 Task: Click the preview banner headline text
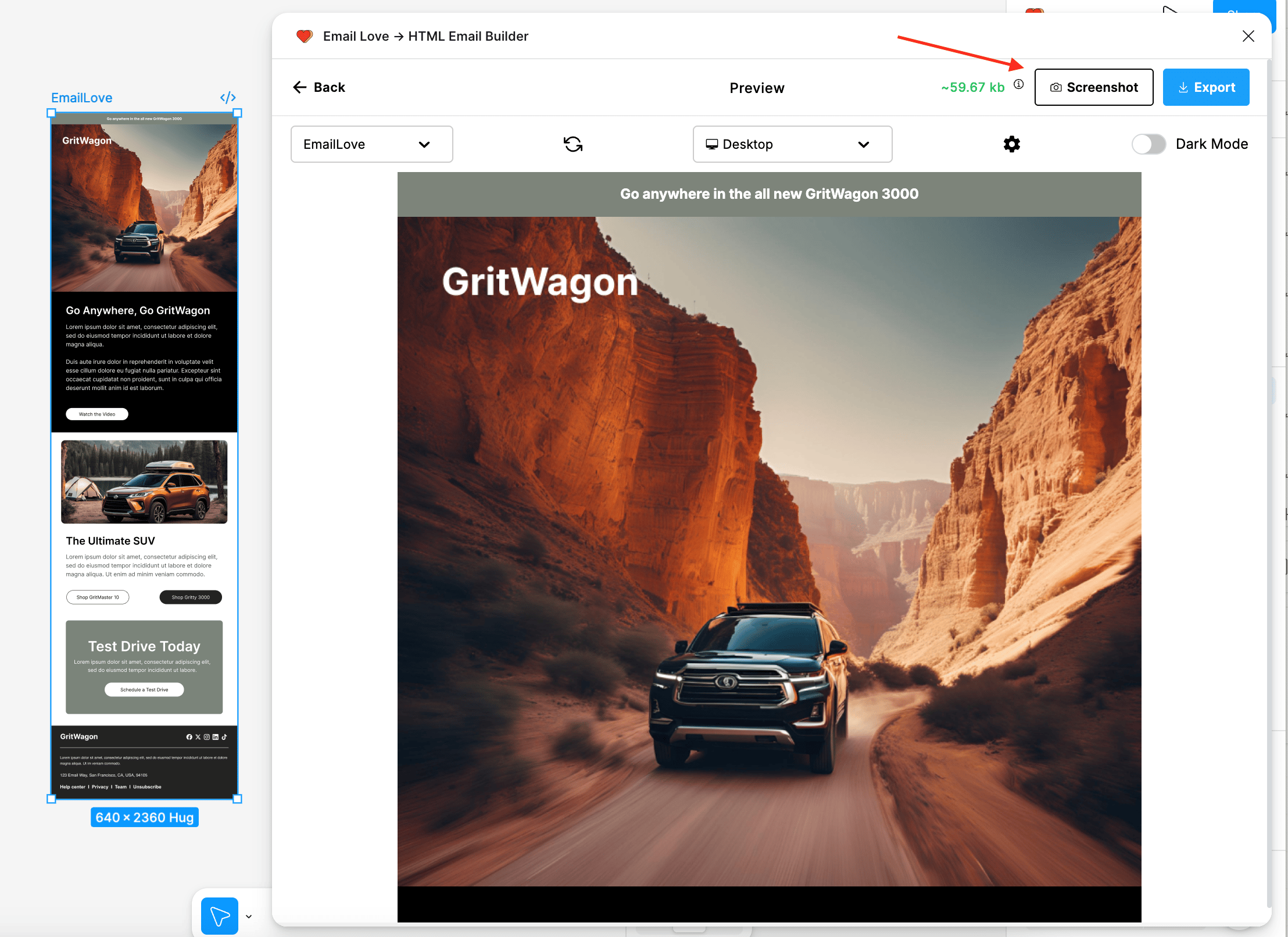point(769,194)
